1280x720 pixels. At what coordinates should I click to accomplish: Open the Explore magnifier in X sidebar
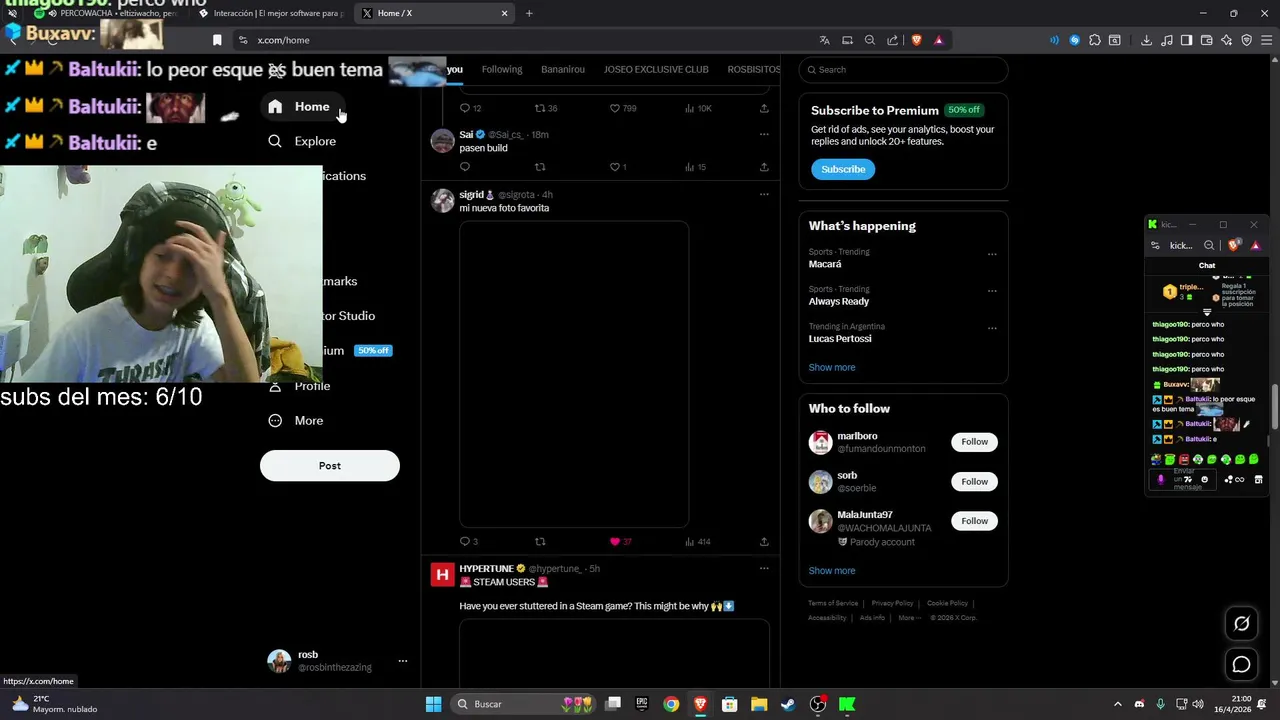[275, 141]
